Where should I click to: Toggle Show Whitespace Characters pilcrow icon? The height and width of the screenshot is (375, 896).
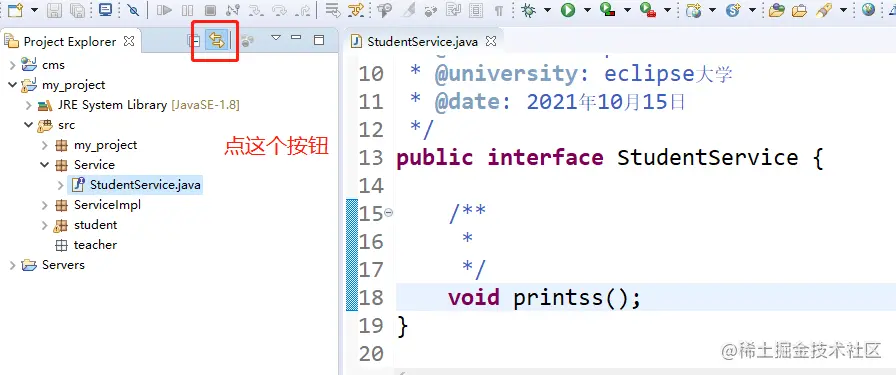tap(499, 10)
